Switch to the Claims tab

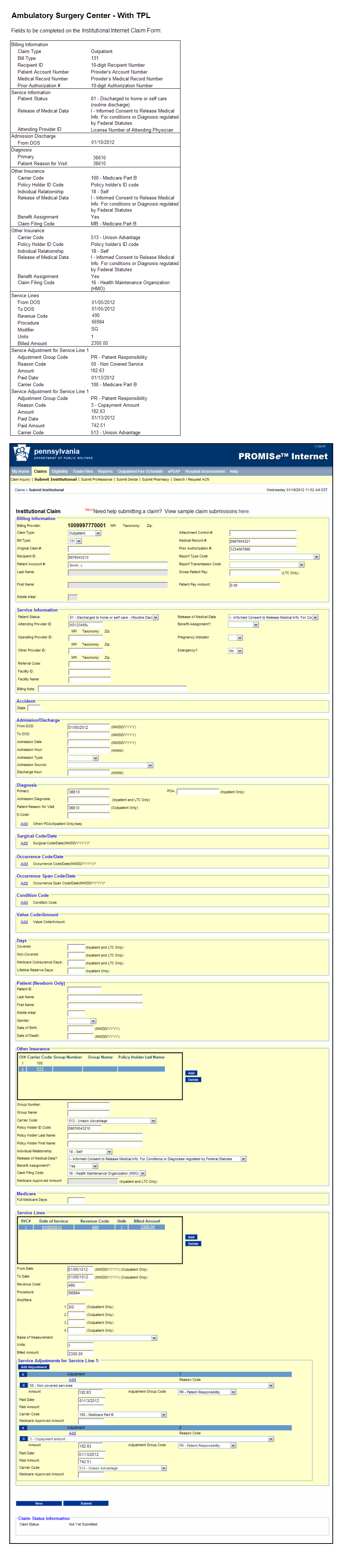pos(40,471)
